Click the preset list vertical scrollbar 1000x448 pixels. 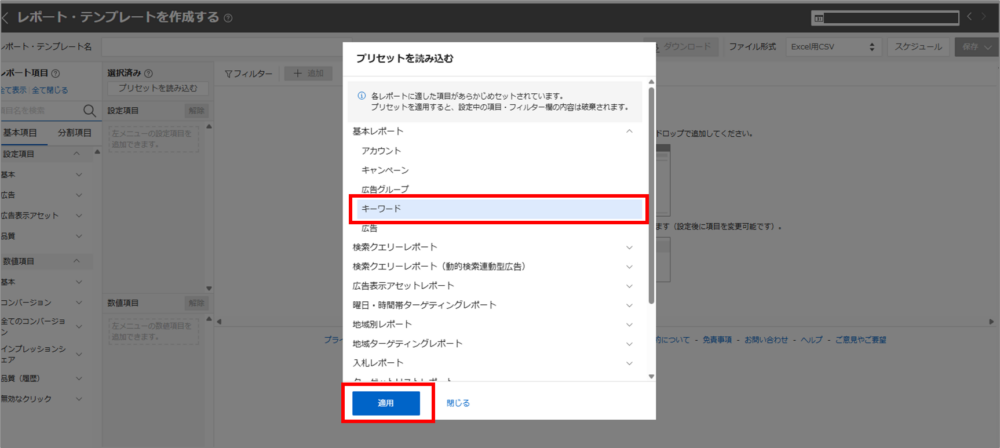point(651,200)
